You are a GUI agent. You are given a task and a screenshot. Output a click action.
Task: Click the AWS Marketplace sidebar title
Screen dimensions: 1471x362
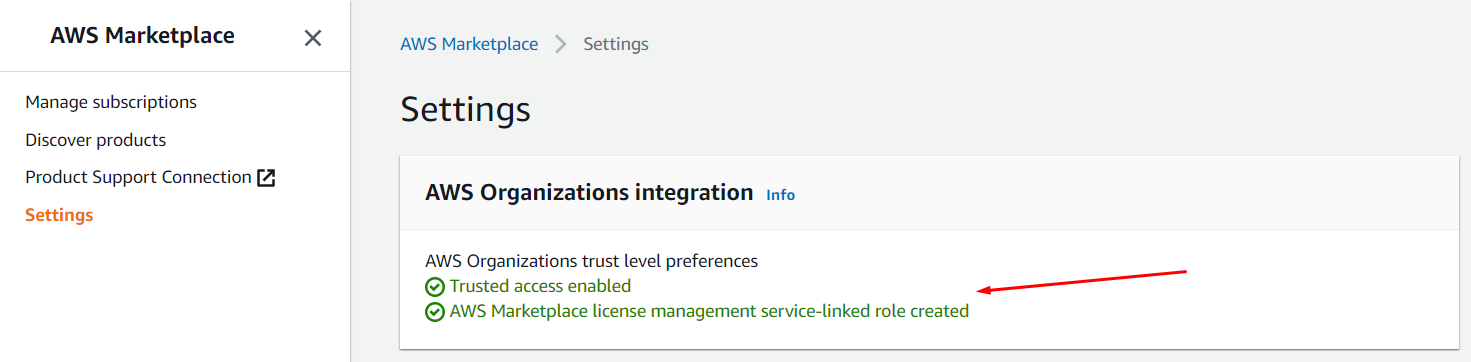coord(142,36)
